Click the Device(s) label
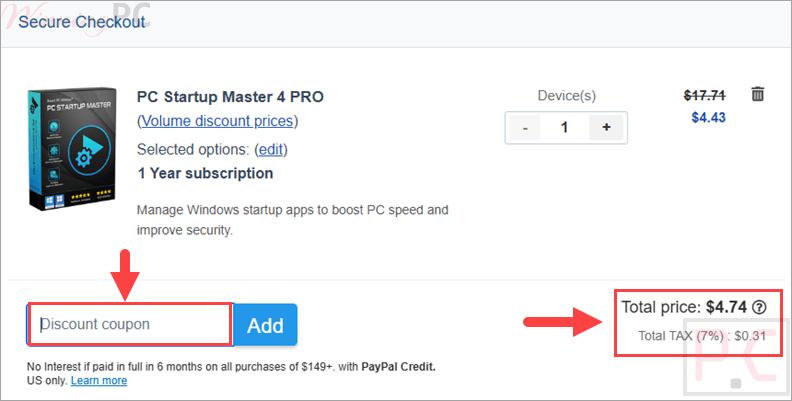The height and width of the screenshot is (401, 792). [x=566, y=95]
